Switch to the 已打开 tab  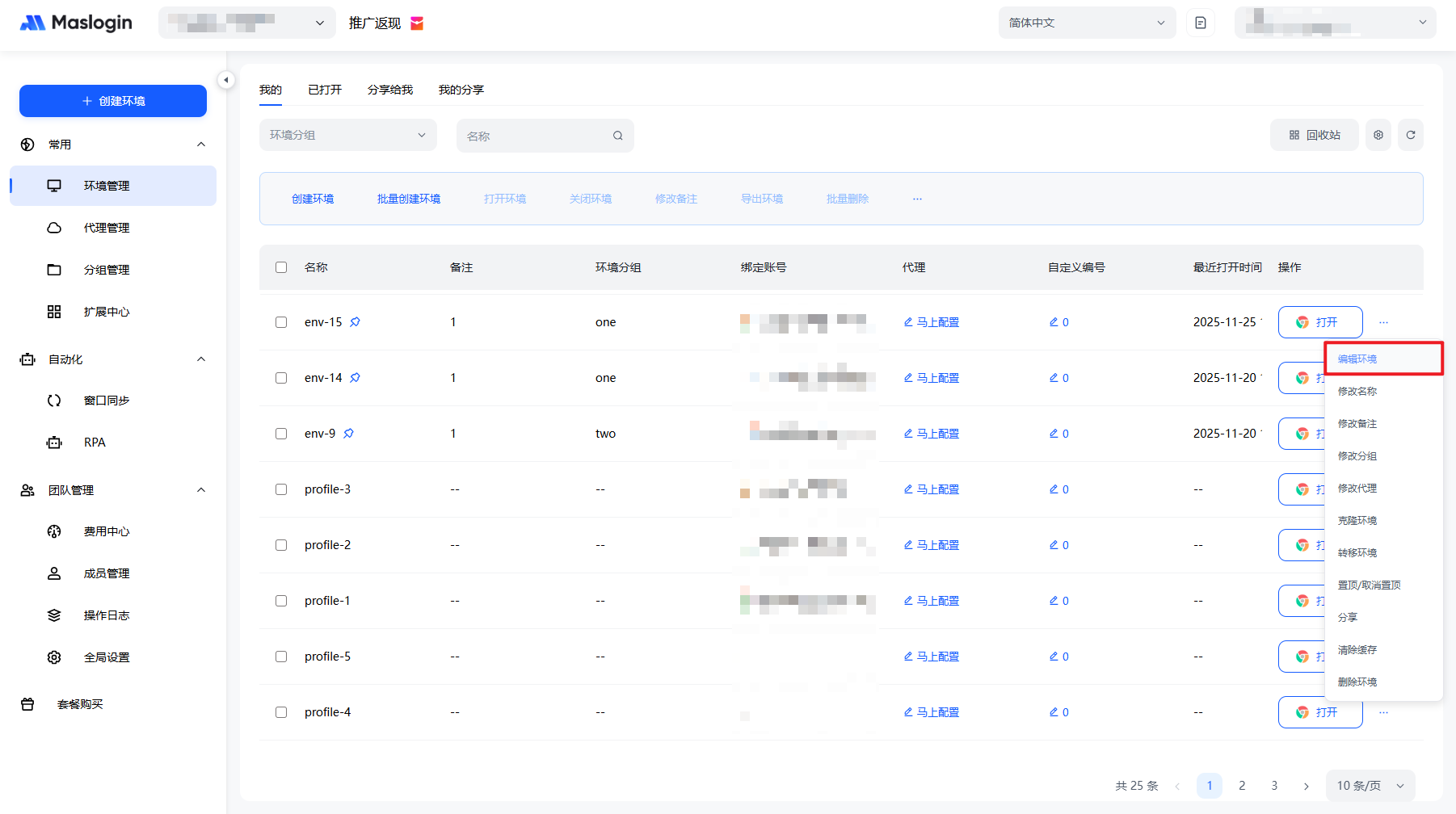point(324,90)
